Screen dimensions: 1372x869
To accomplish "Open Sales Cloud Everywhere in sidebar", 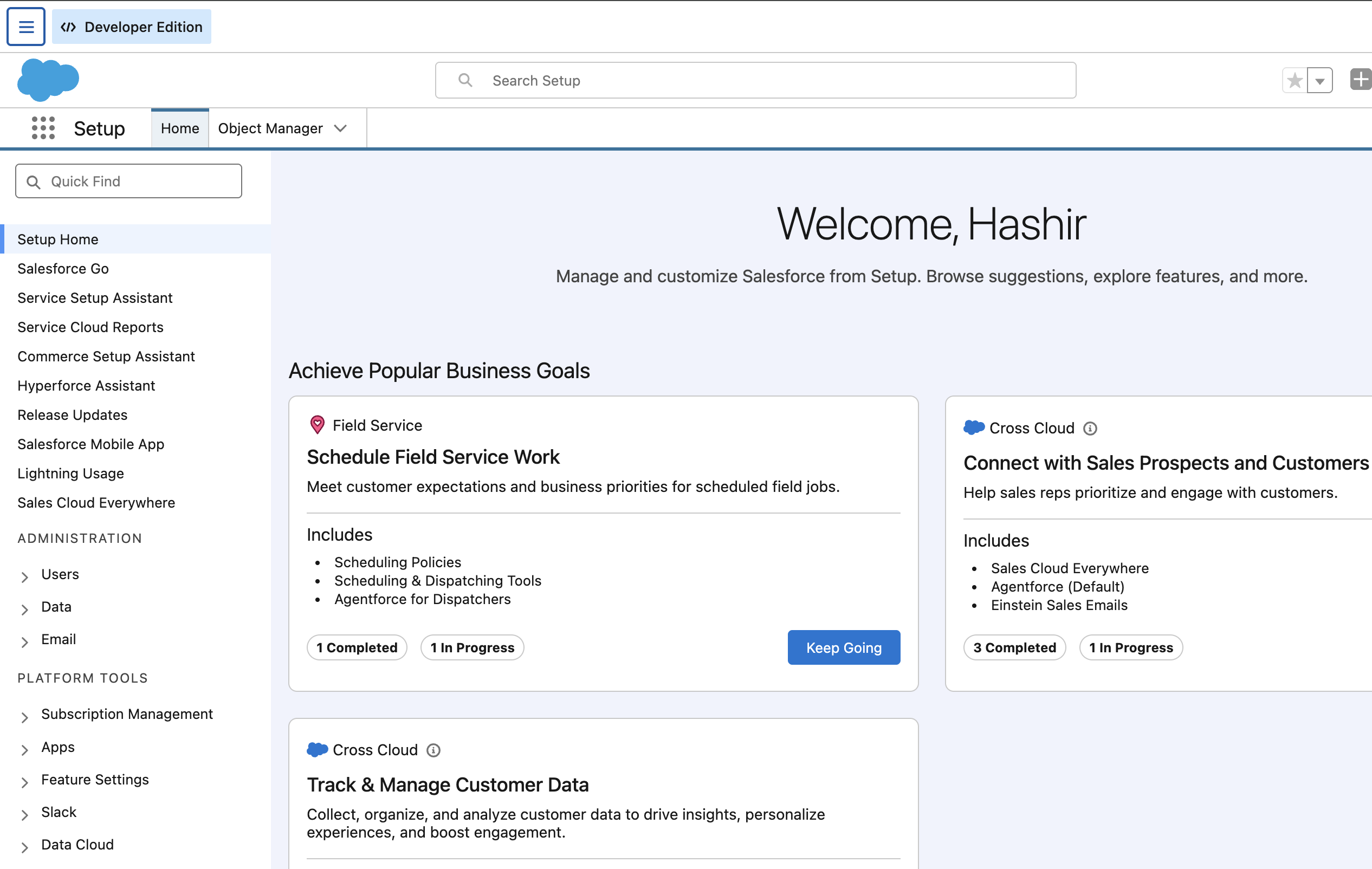I will (96, 503).
